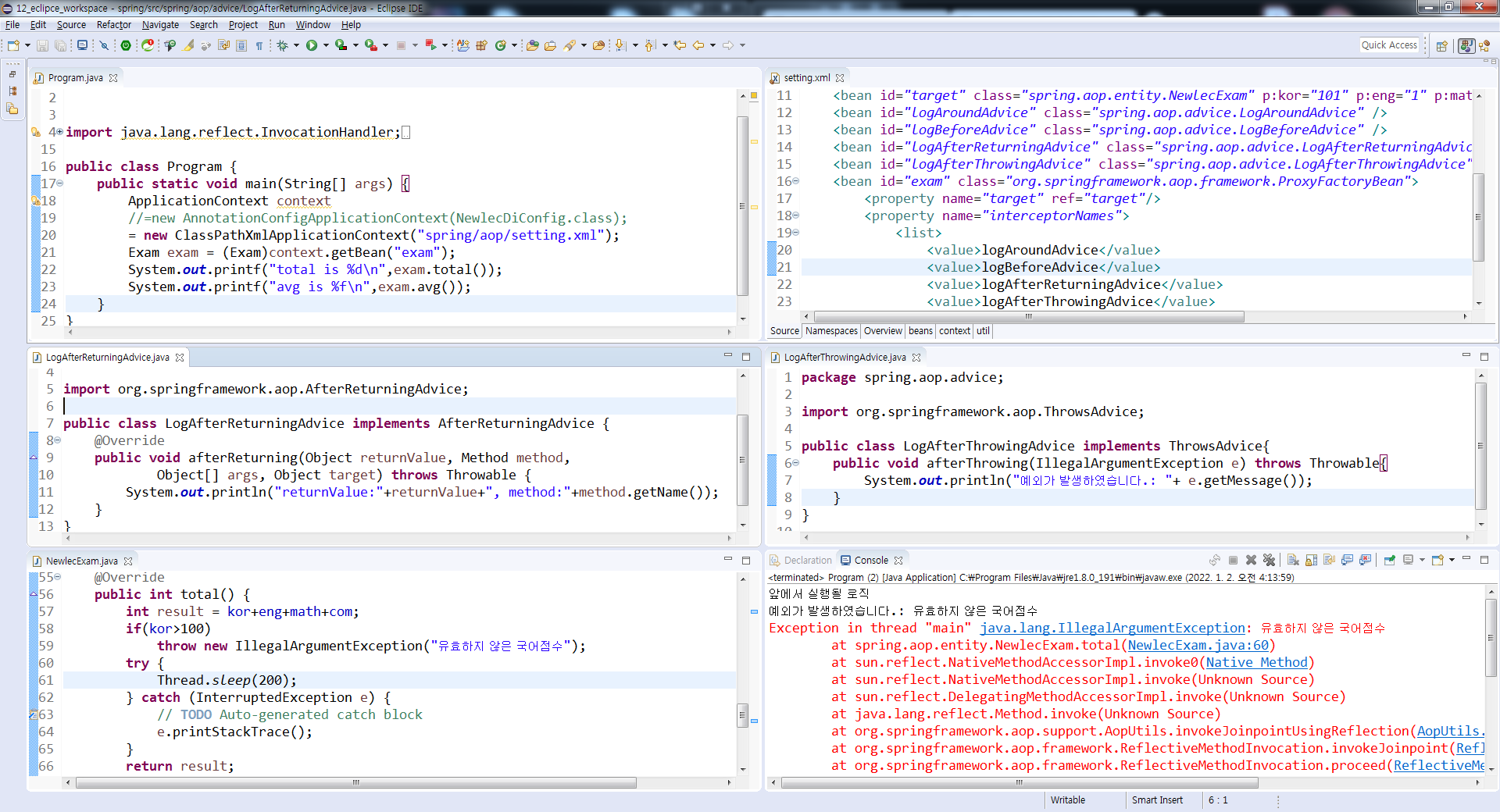Click the New Java Package icon
This screenshot has width=1500, height=812.
481,45
